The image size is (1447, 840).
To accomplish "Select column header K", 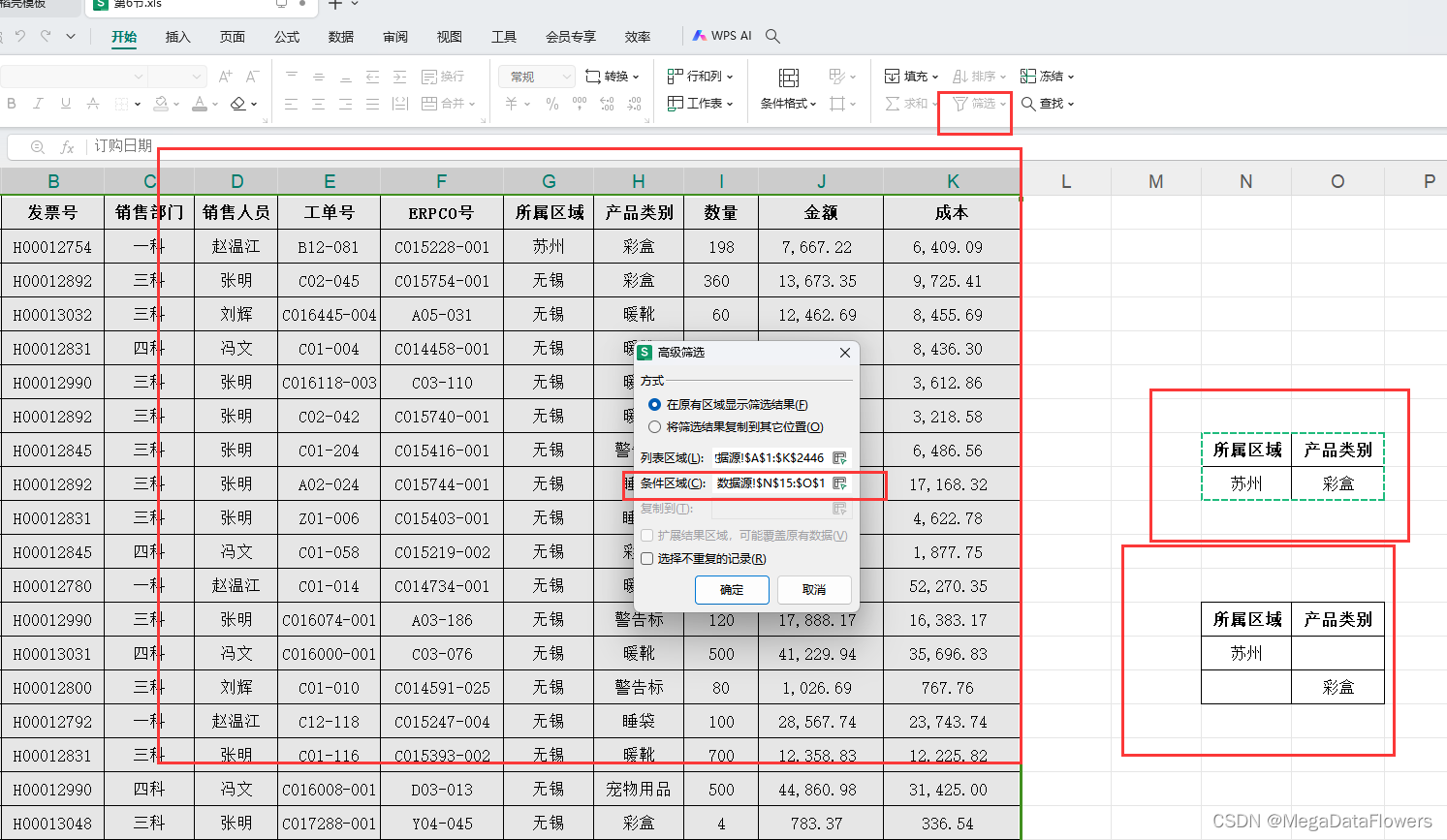I will coord(953,181).
